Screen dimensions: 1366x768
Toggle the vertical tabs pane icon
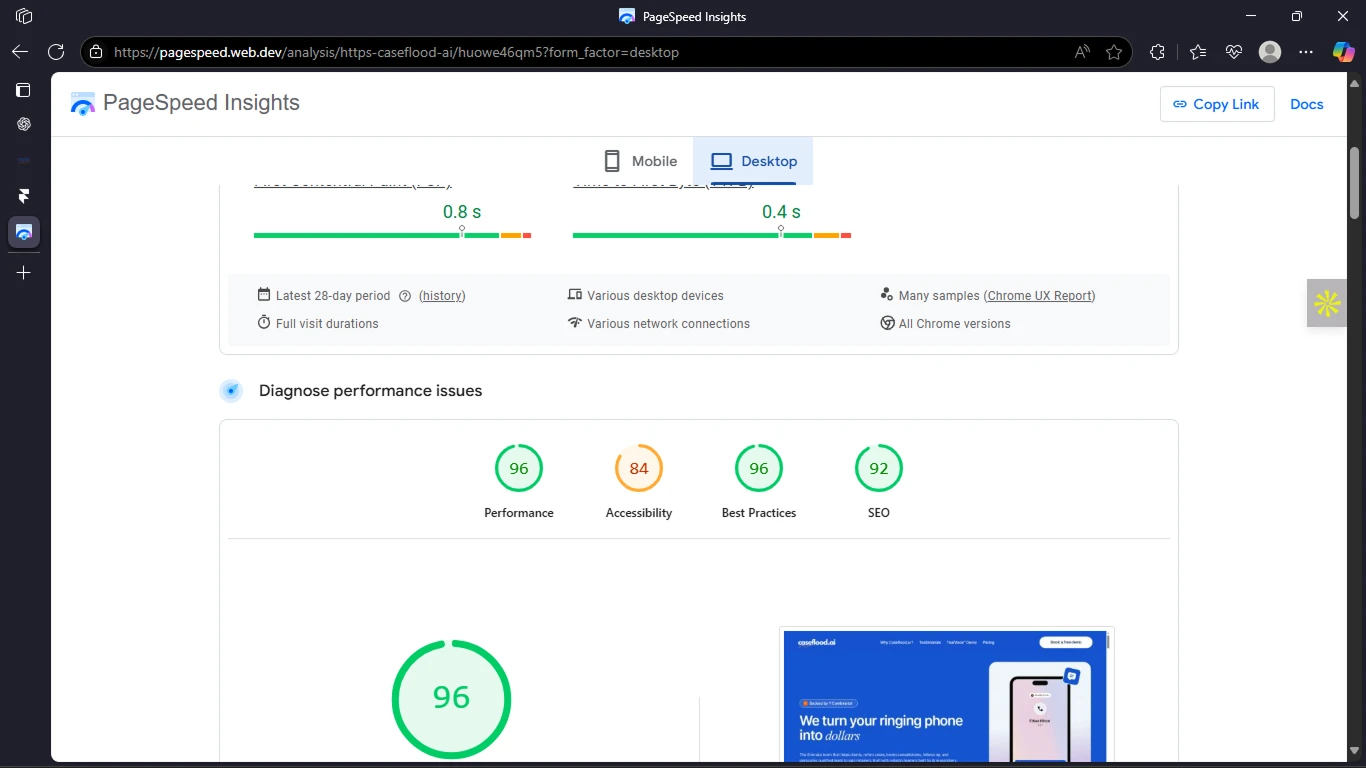(x=24, y=90)
